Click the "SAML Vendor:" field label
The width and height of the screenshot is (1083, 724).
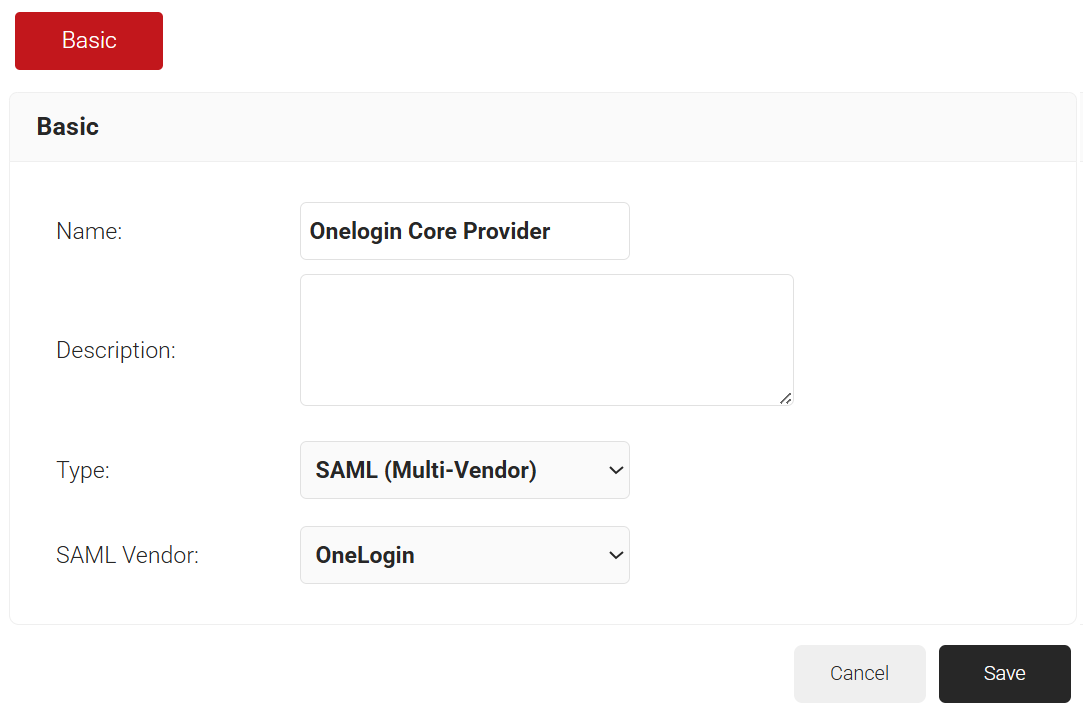[128, 556]
